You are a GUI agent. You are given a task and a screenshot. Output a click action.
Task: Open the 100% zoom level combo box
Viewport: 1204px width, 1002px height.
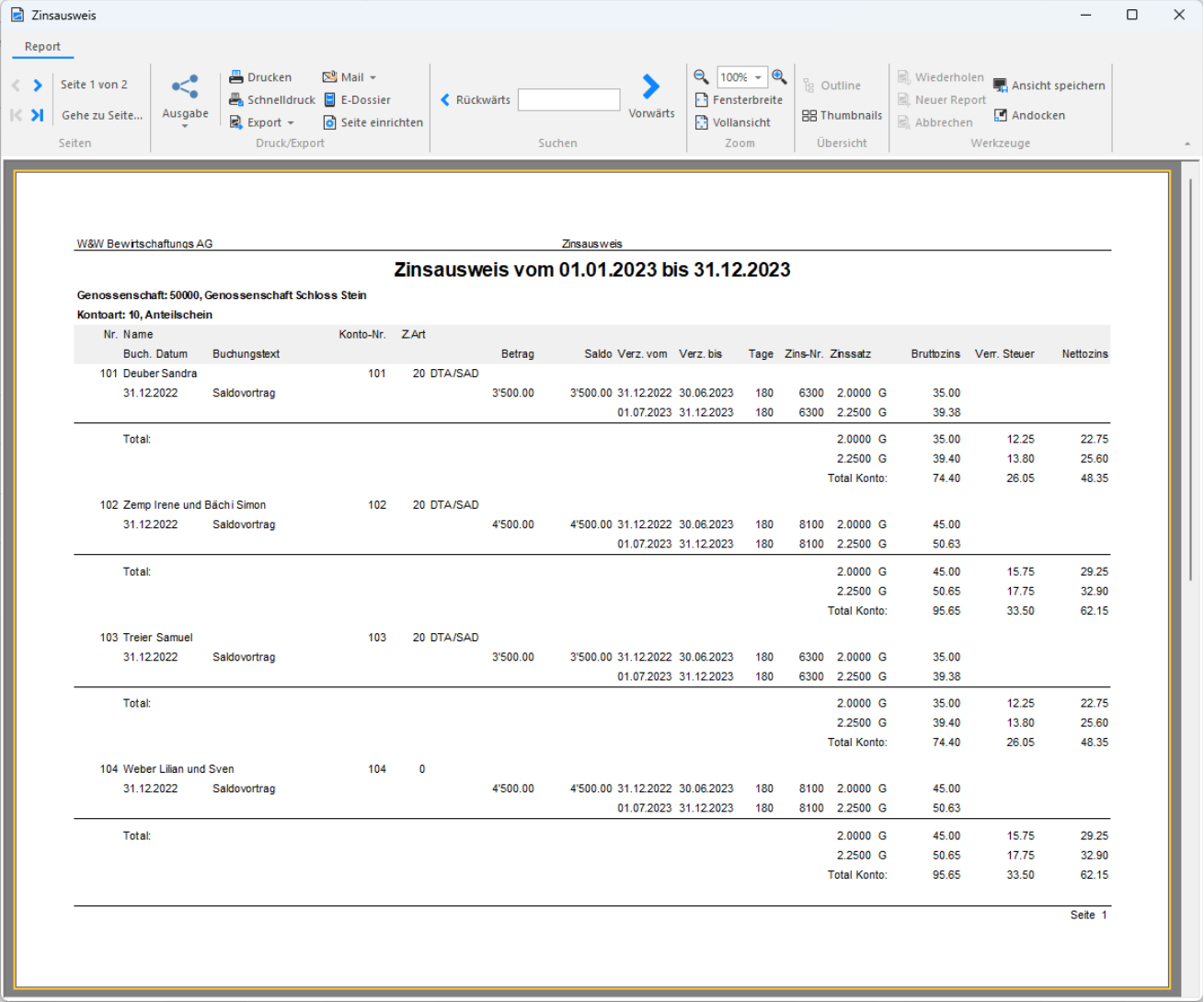(x=741, y=77)
